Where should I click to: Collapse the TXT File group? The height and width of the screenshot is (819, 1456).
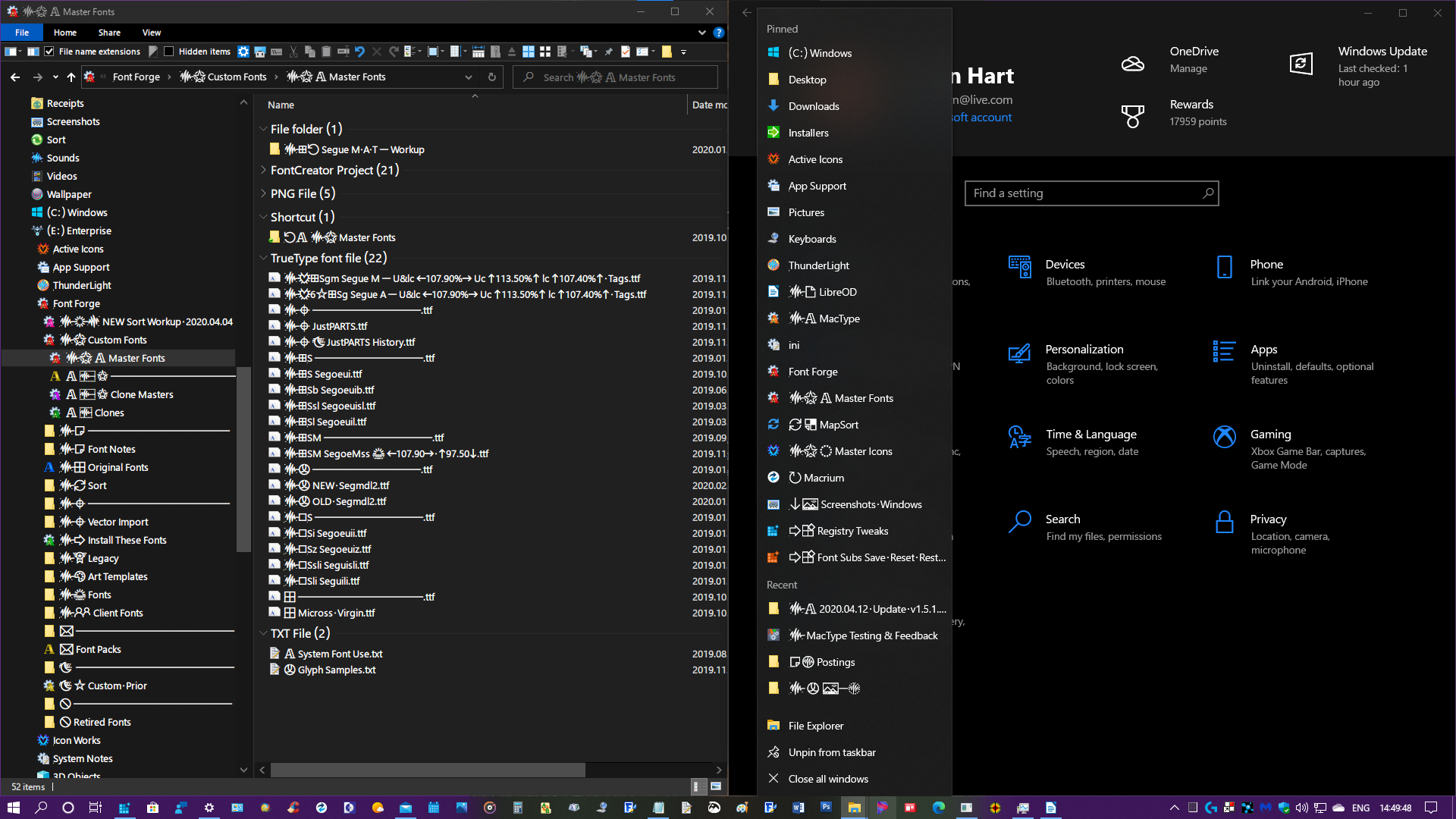[x=263, y=633]
